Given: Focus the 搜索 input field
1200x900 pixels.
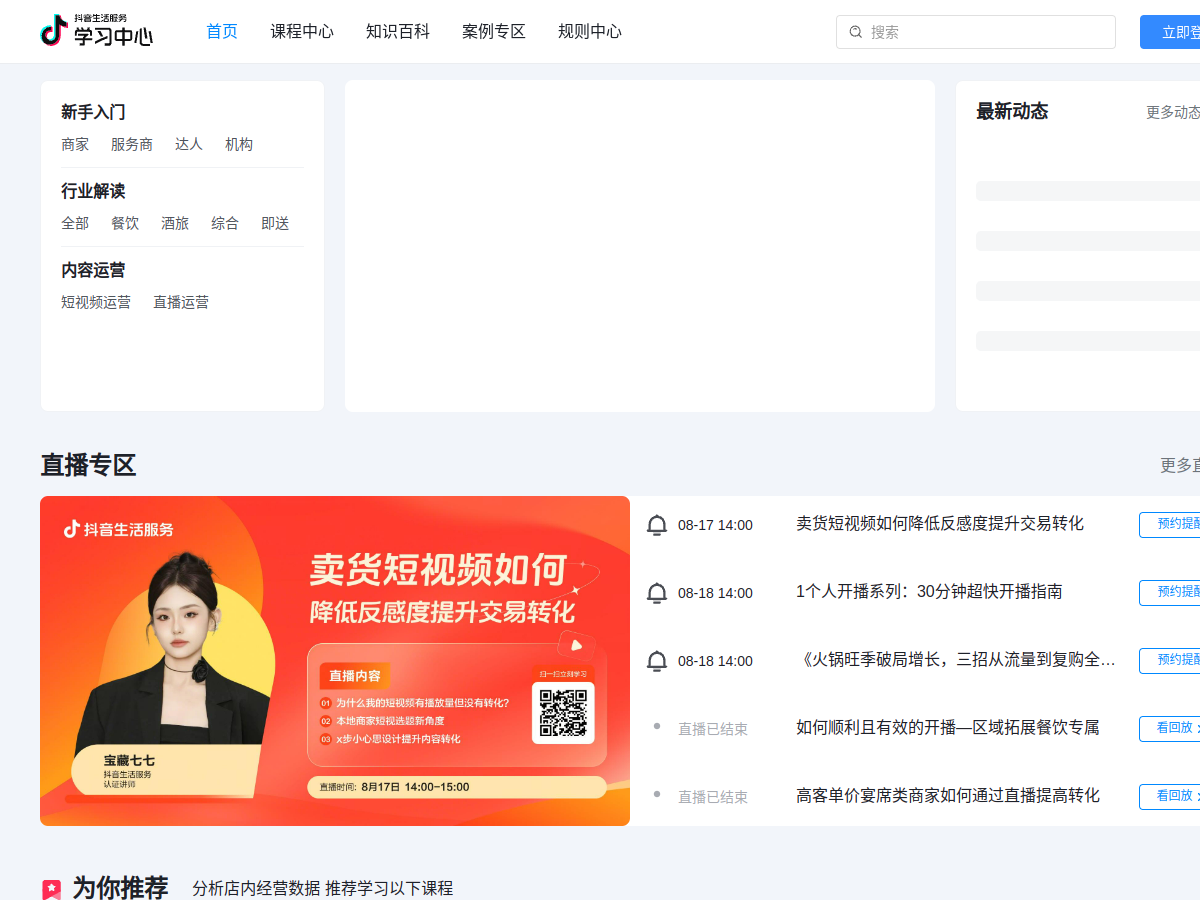Looking at the screenshot, I should coord(976,32).
